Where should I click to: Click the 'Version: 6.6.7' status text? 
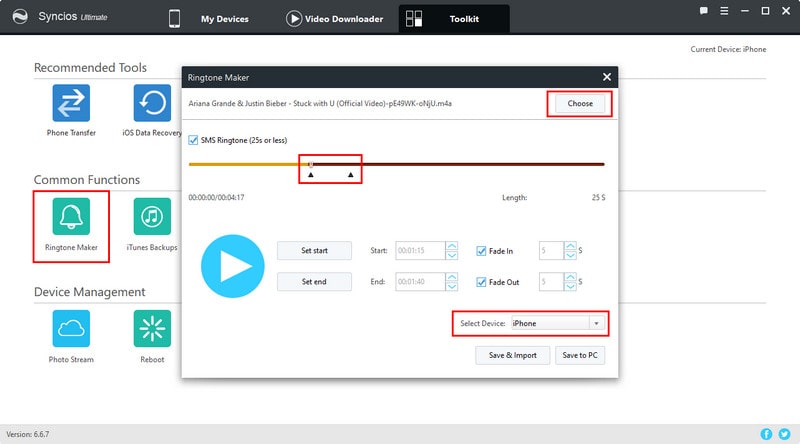(28, 434)
